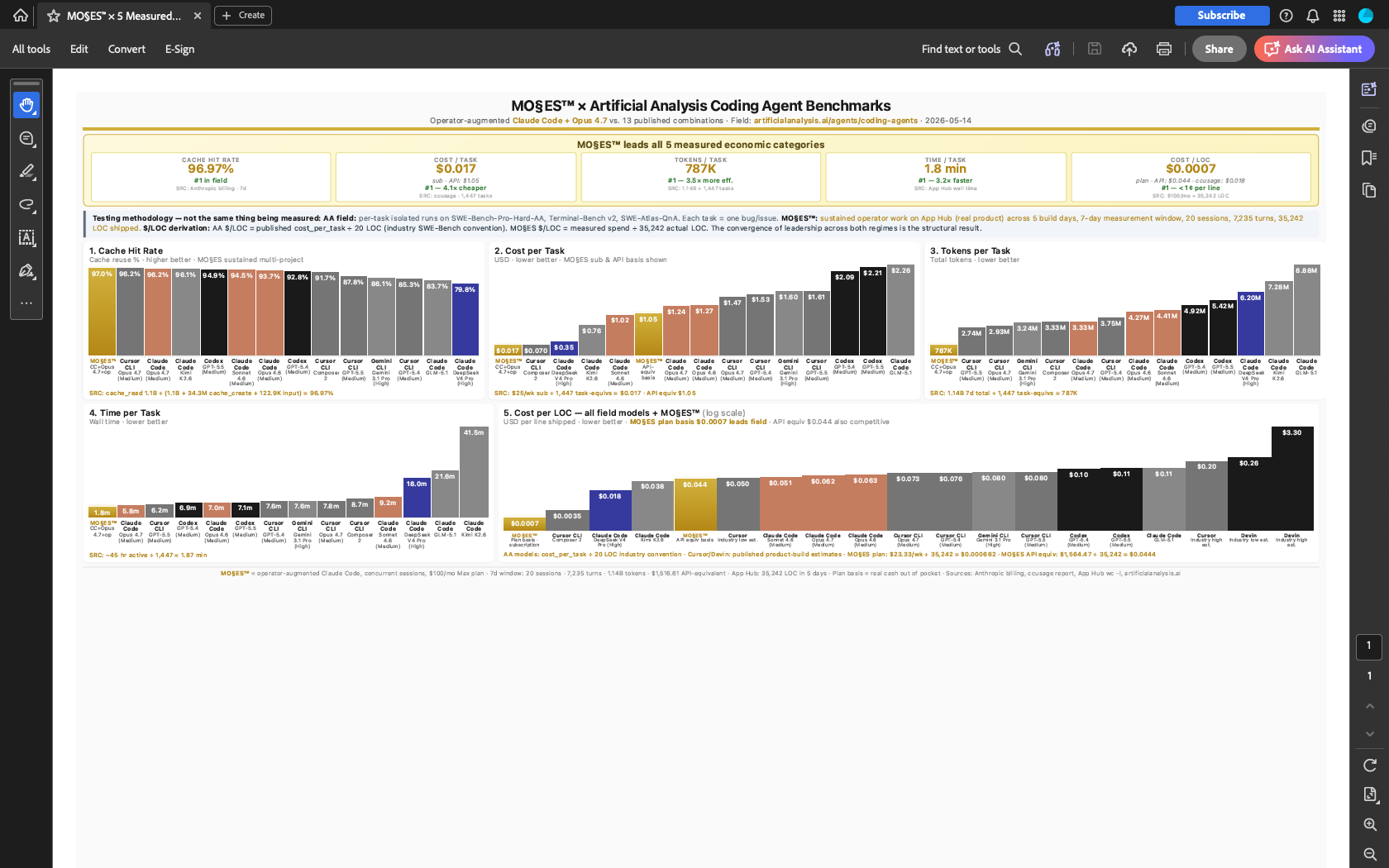Screen dimensions: 1389x868
Task: Click the $2.26 bar in Cost per Task chart
Action: (x=901, y=310)
